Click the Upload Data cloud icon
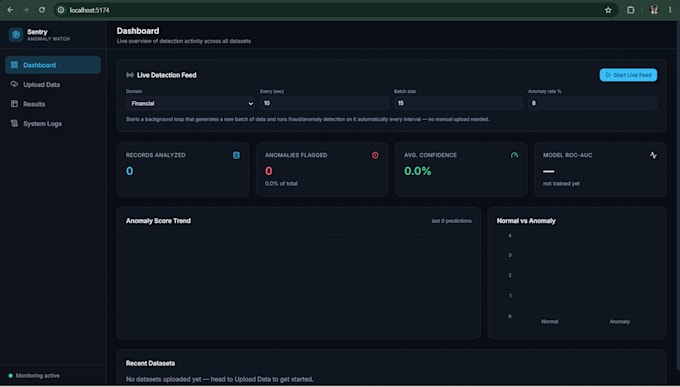 [x=14, y=84]
